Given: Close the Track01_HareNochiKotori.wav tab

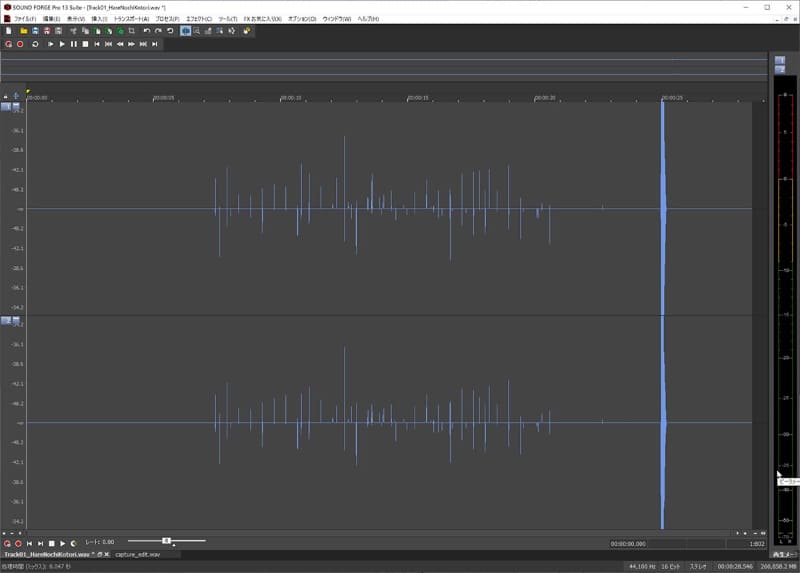Looking at the screenshot, I should pyautogui.click(x=107, y=555).
